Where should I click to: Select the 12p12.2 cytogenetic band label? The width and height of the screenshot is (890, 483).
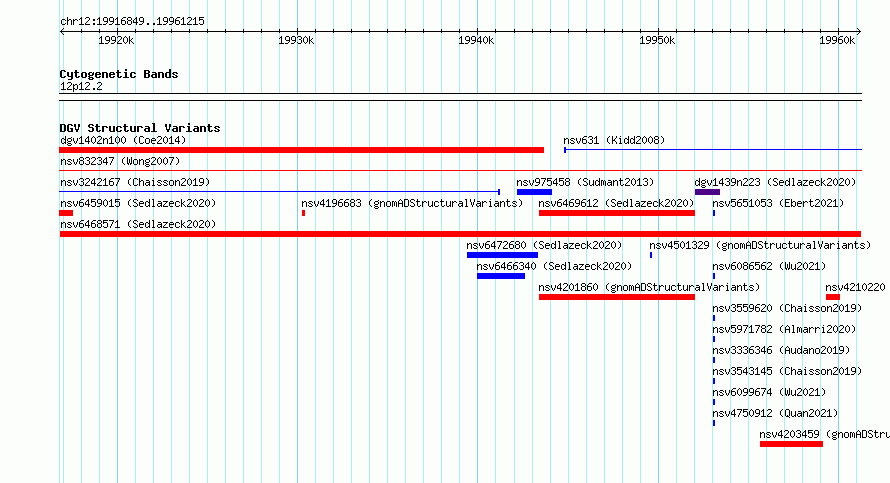point(81,86)
